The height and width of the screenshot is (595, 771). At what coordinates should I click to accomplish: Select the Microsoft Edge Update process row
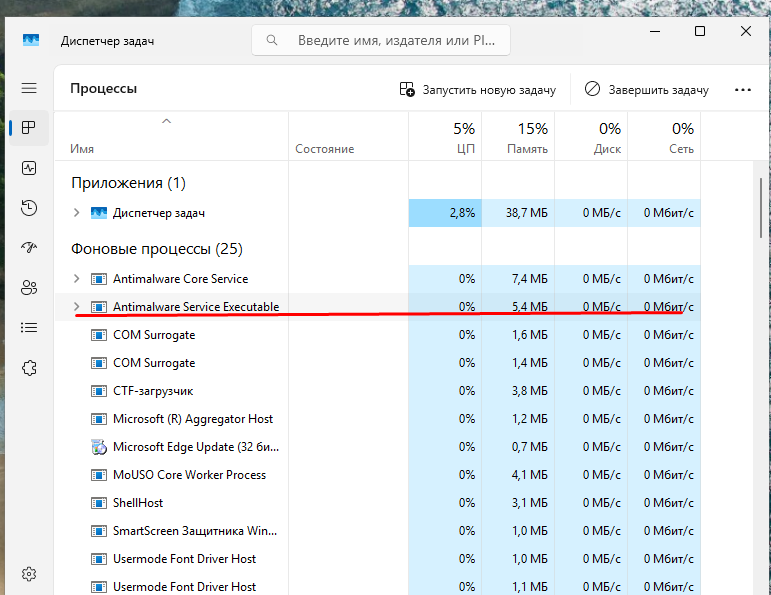coord(377,447)
